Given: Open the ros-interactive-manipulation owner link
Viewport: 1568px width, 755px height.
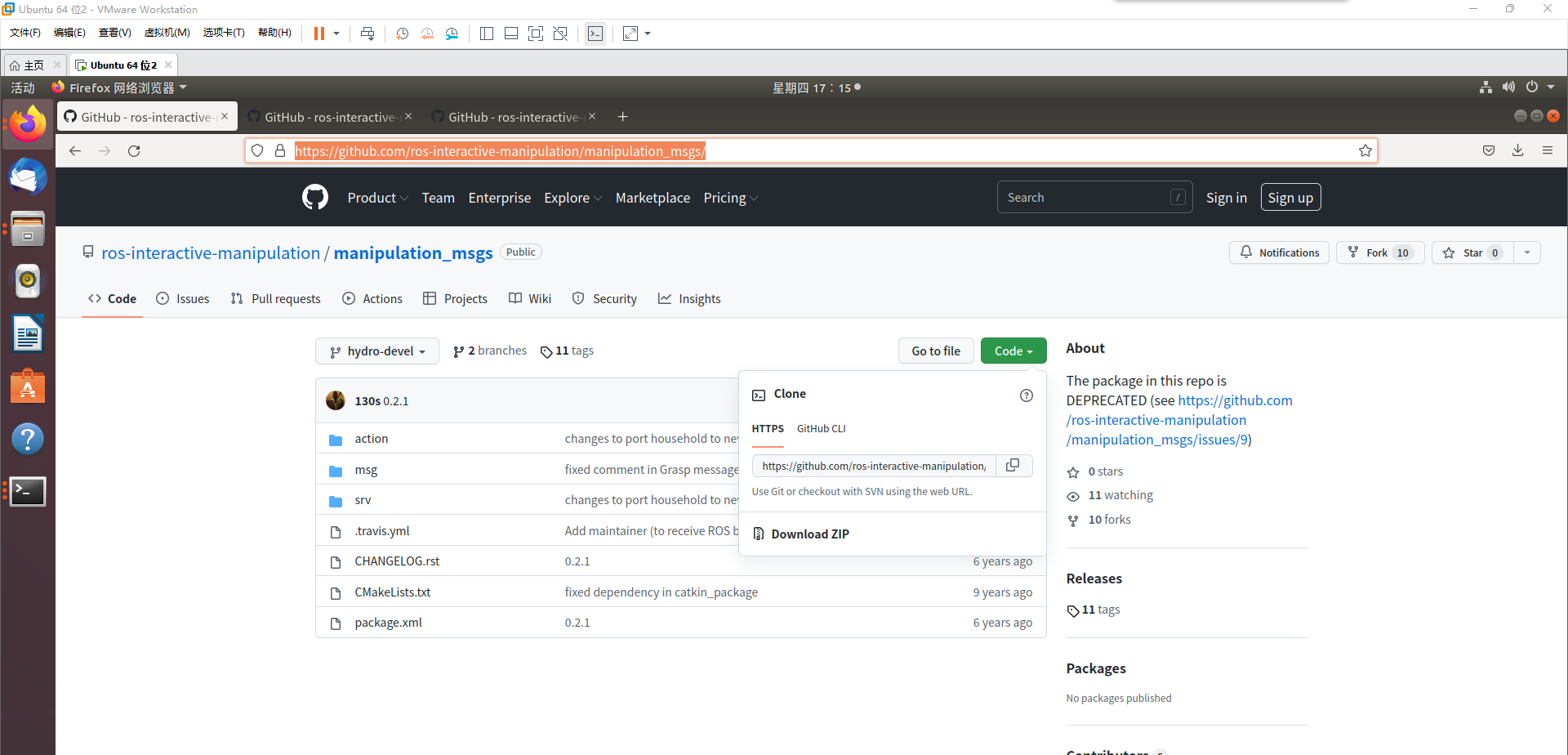Looking at the screenshot, I should click(211, 253).
